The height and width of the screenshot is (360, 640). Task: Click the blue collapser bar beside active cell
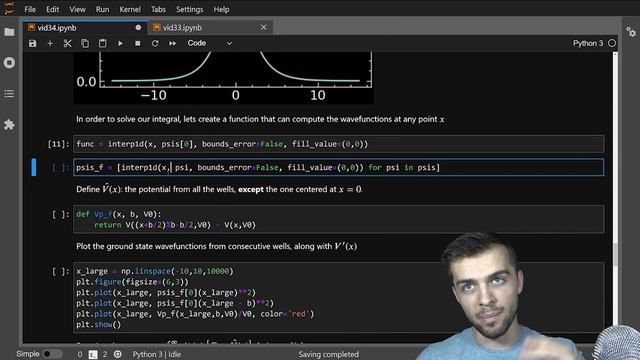pos(34,167)
